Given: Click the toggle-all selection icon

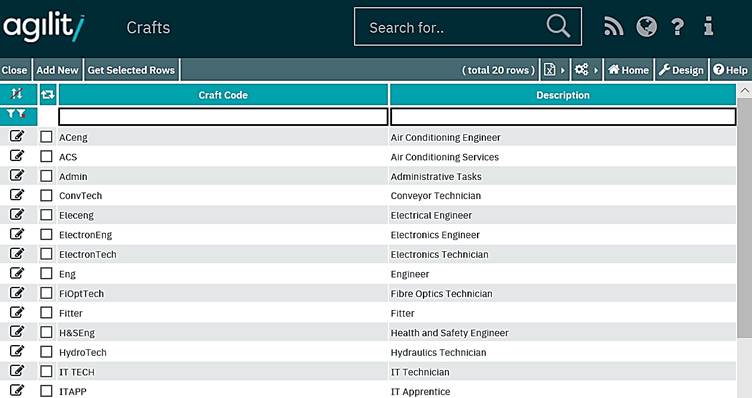Looking at the screenshot, I should (47, 94).
